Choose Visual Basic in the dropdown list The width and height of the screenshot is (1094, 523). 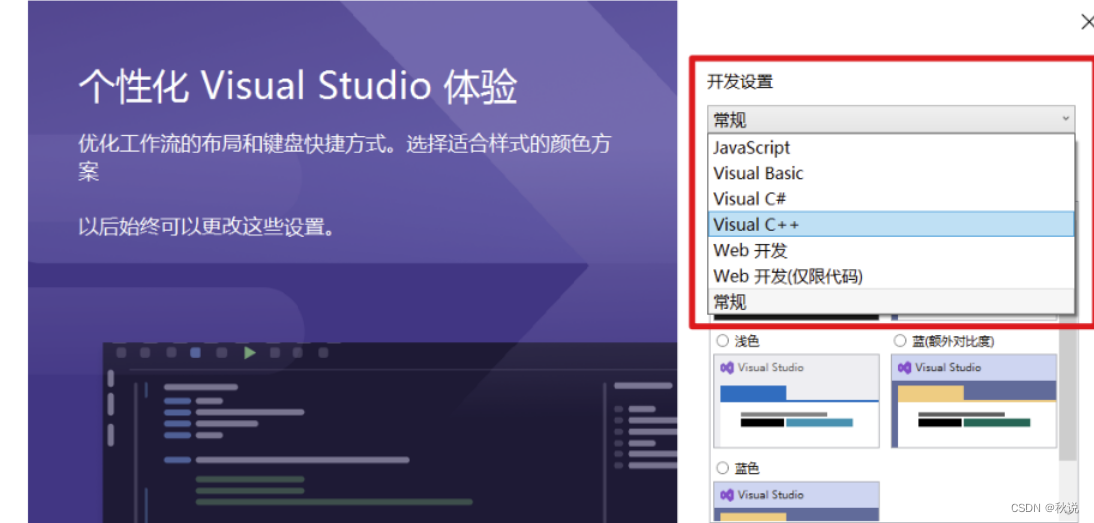click(x=891, y=174)
